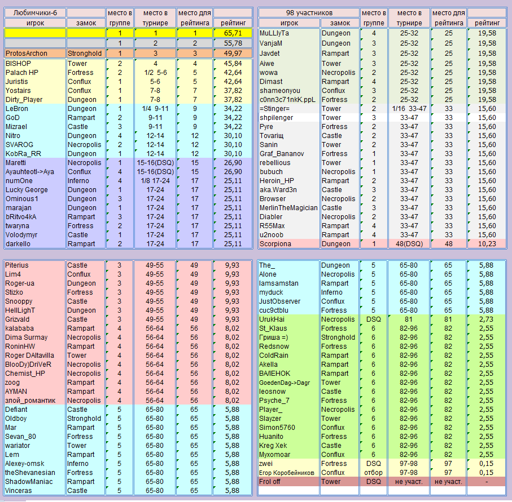Image resolution: width=512 pixels, height=502 pixels.
Task: Select the LeBron player cell
Action: tap(35, 108)
